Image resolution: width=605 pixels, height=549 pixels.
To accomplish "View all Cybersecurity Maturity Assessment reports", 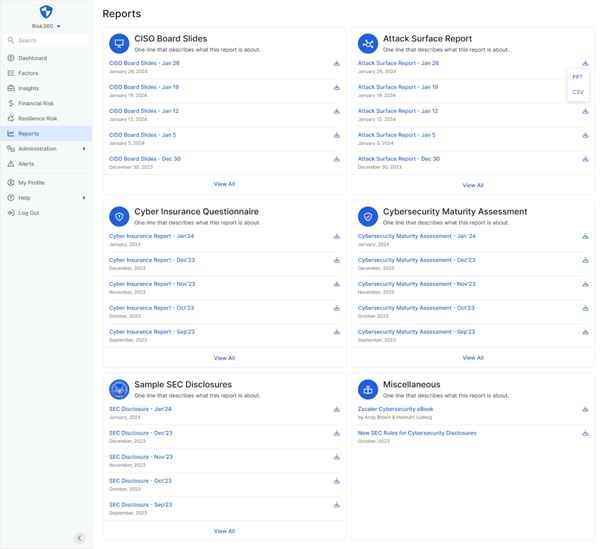I will (x=473, y=357).
